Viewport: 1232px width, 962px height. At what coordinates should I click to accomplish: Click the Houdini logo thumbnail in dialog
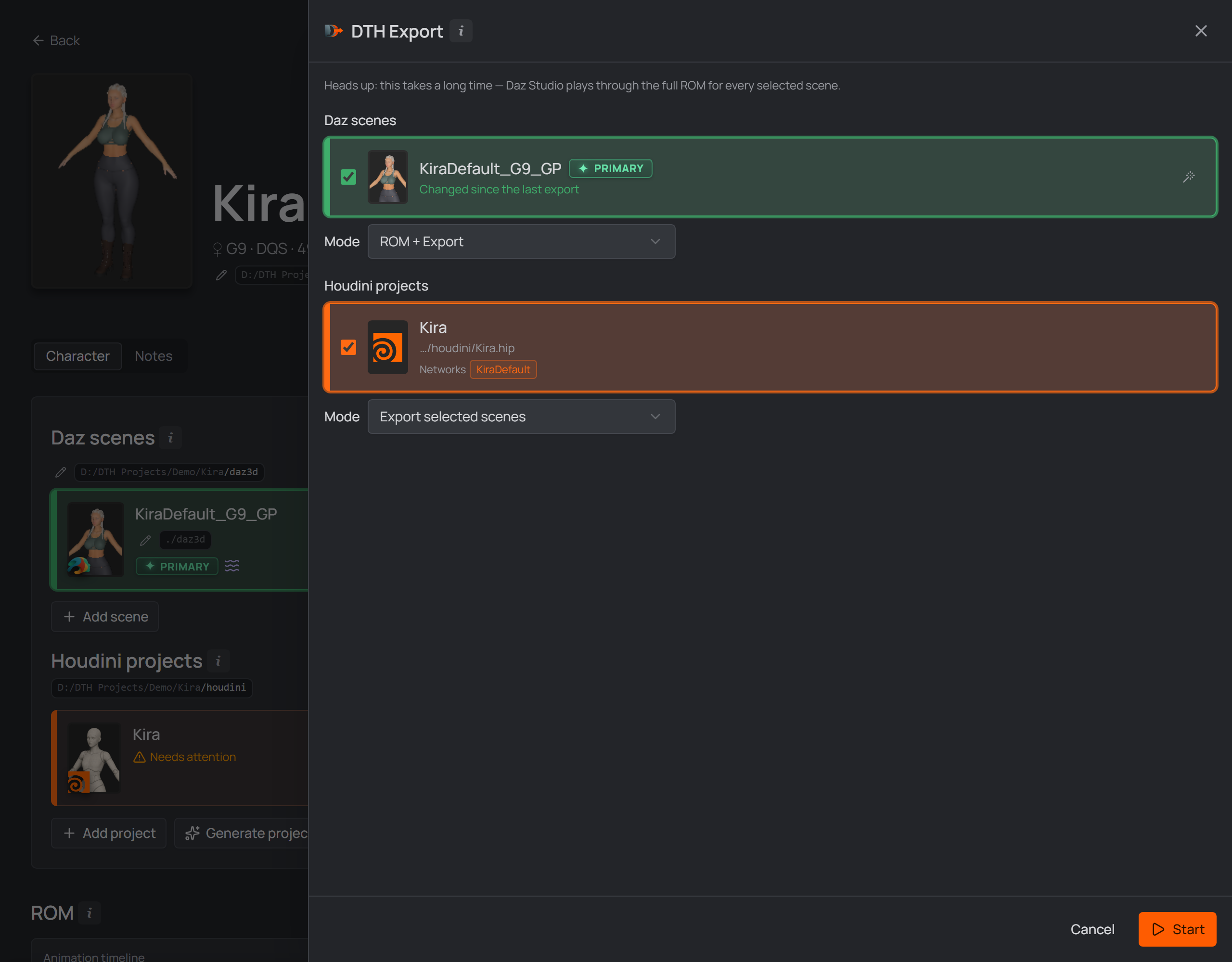tap(387, 347)
